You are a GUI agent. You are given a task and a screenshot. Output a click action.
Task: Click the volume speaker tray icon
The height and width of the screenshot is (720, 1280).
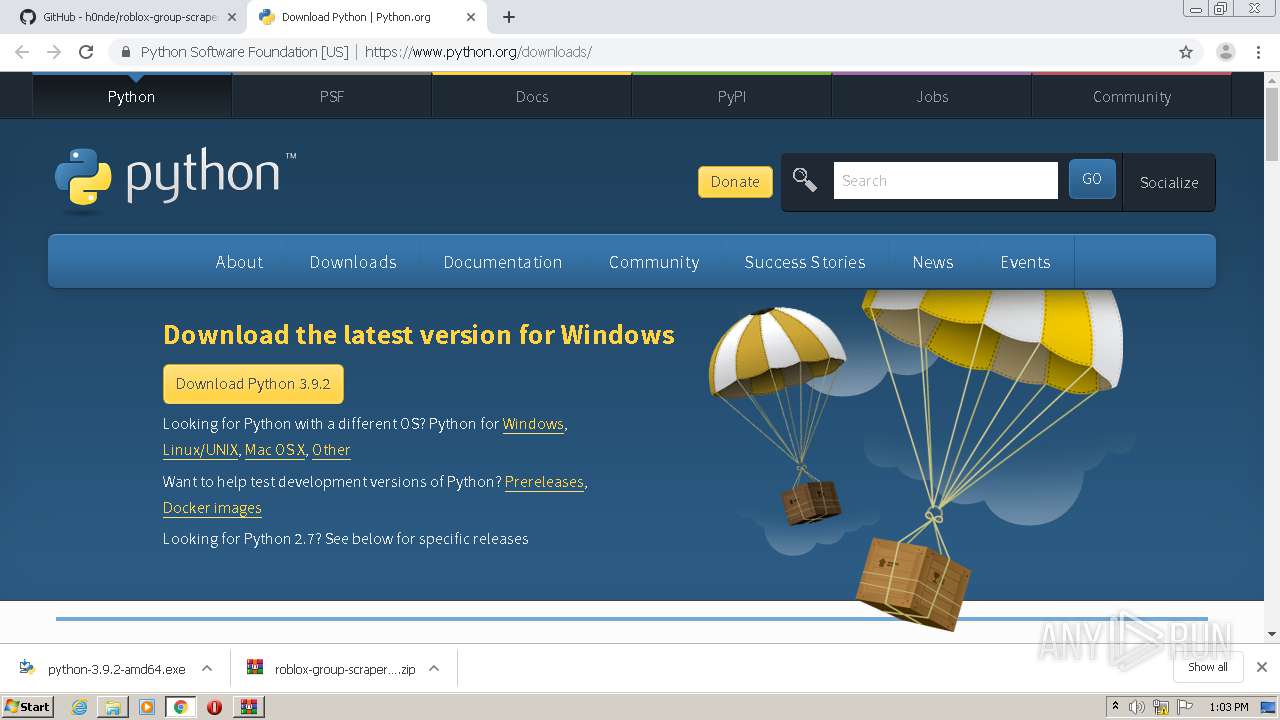pos(1137,707)
